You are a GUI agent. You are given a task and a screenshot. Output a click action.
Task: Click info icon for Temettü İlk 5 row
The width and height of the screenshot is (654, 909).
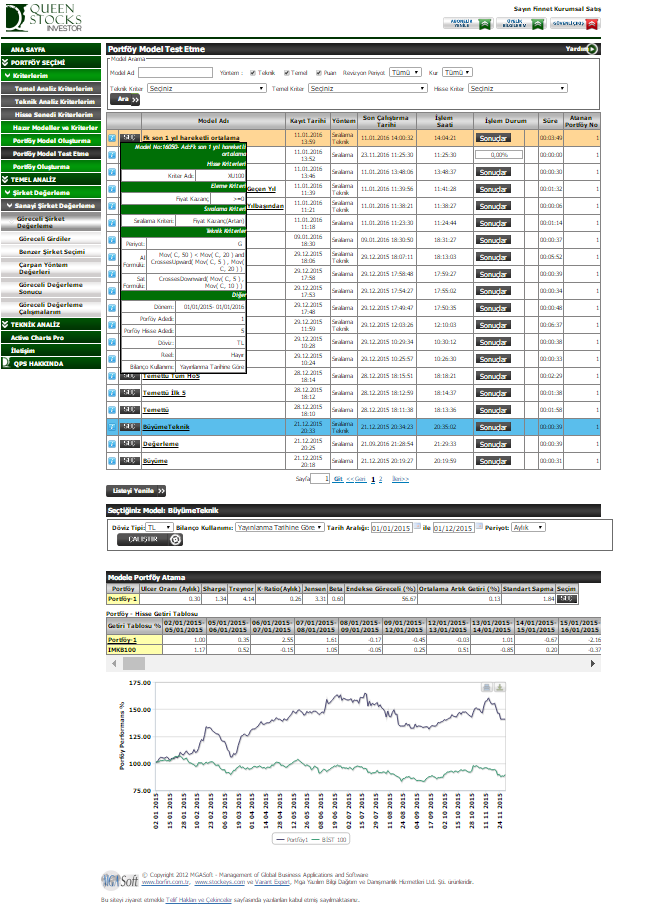pyautogui.click(x=112, y=393)
